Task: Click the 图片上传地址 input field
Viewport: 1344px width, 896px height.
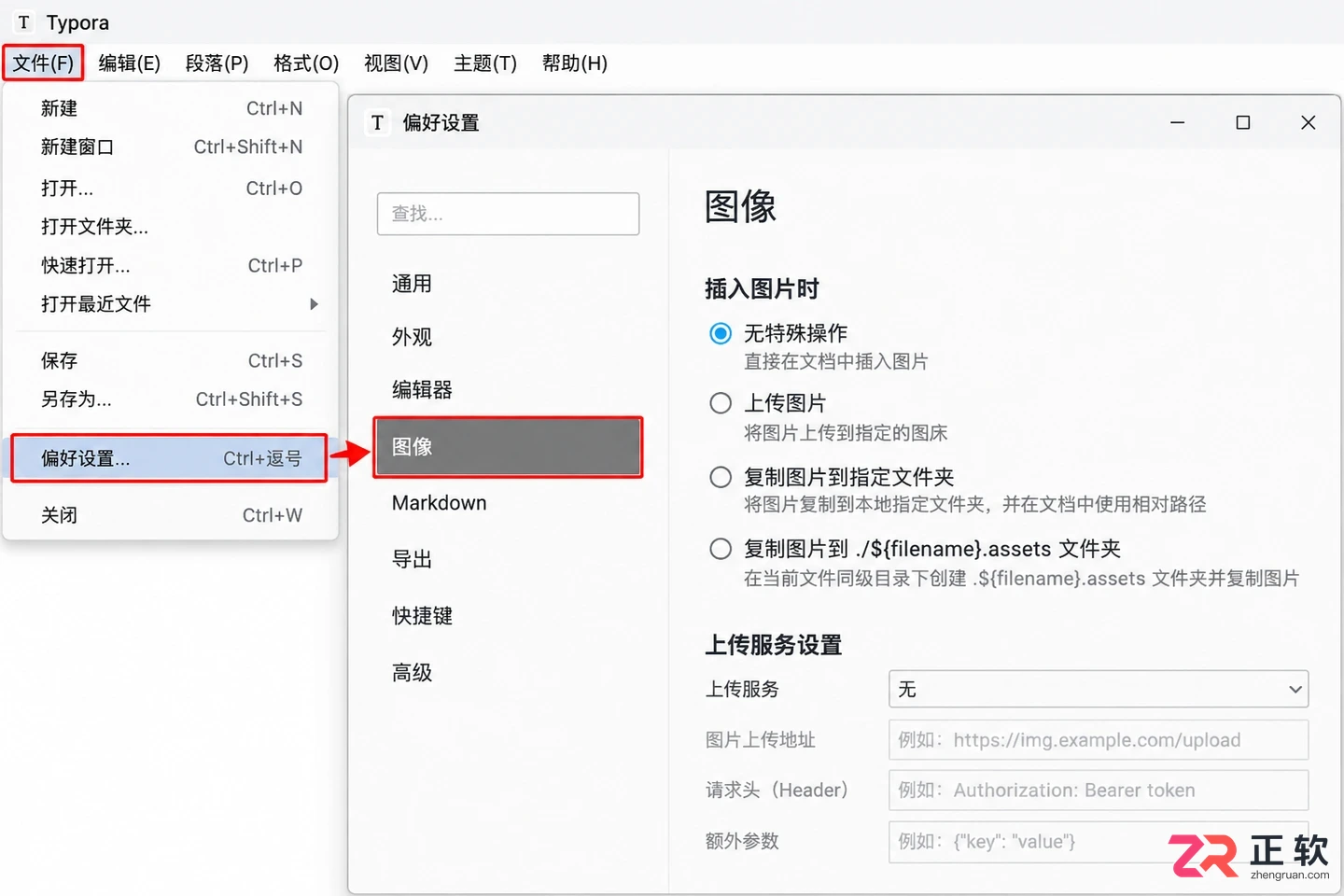Action: tap(1099, 740)
